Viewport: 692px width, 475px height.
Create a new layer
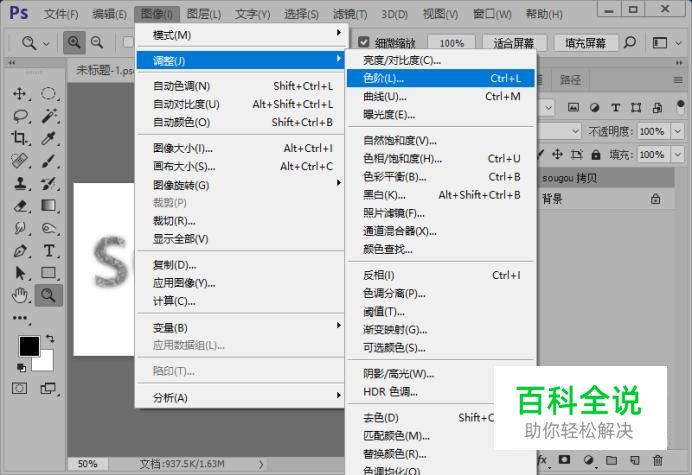point(635,460)
